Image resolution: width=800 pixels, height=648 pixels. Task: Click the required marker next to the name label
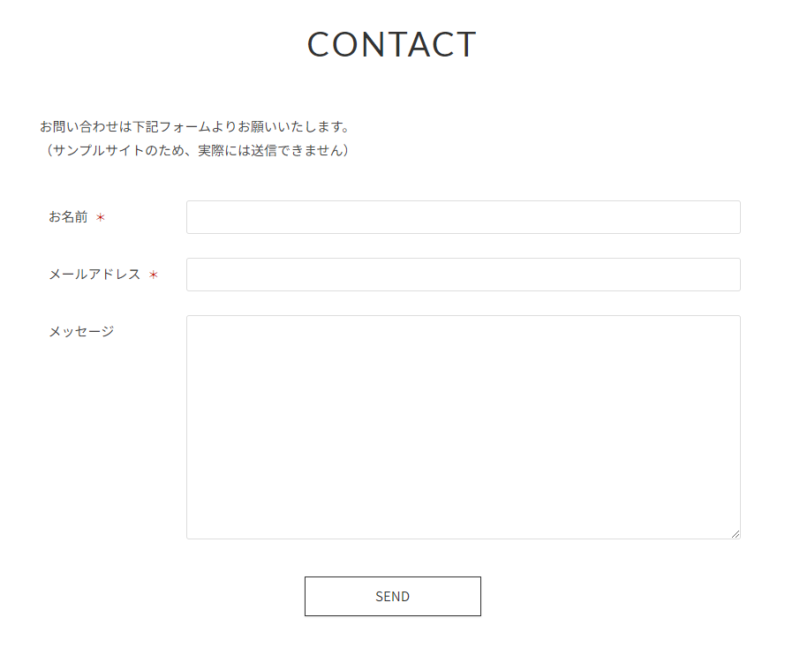click(x=100, y=217)
